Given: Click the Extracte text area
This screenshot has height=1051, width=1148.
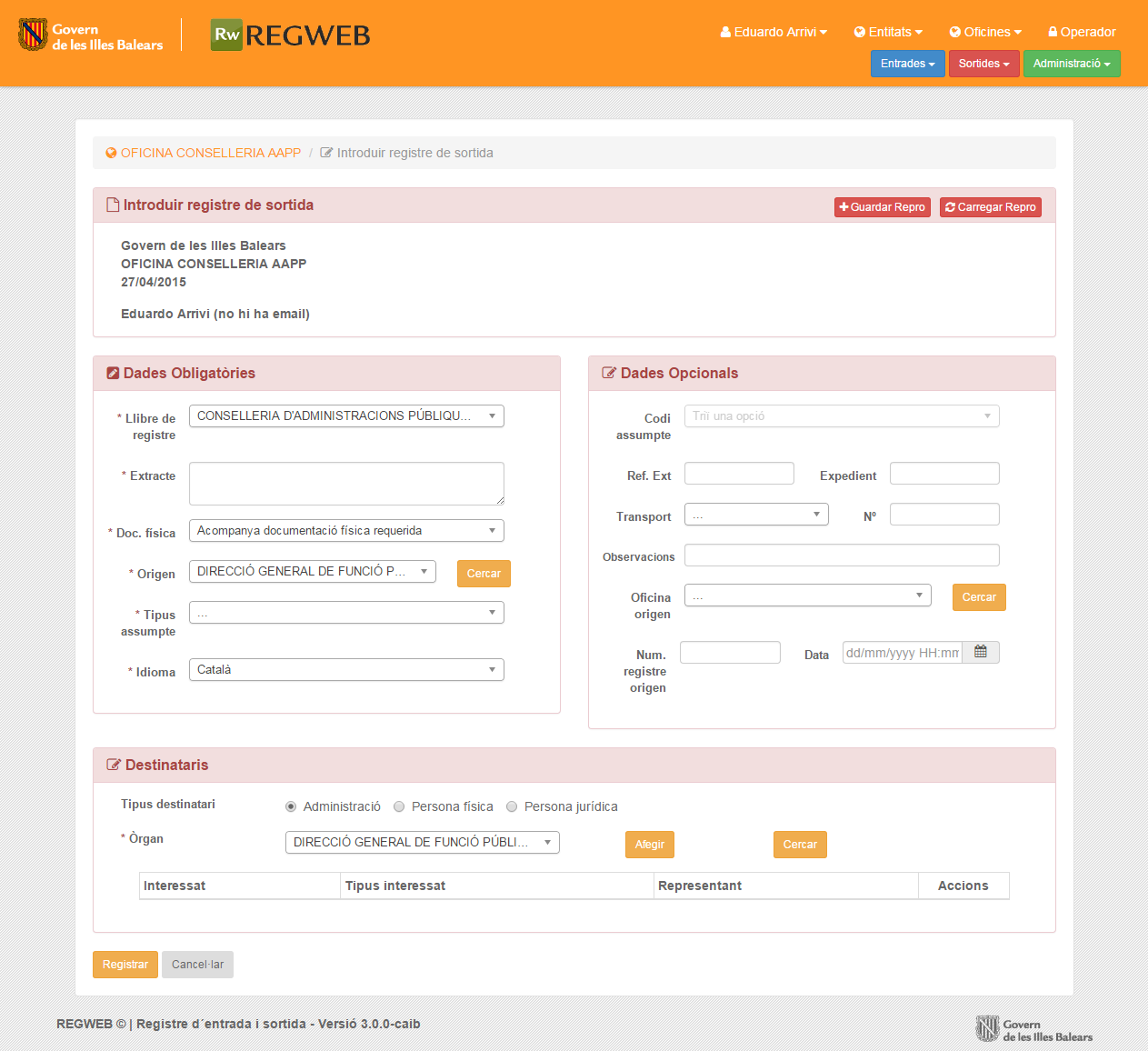Looking at the screenshot, I should (x=346, y=483).
